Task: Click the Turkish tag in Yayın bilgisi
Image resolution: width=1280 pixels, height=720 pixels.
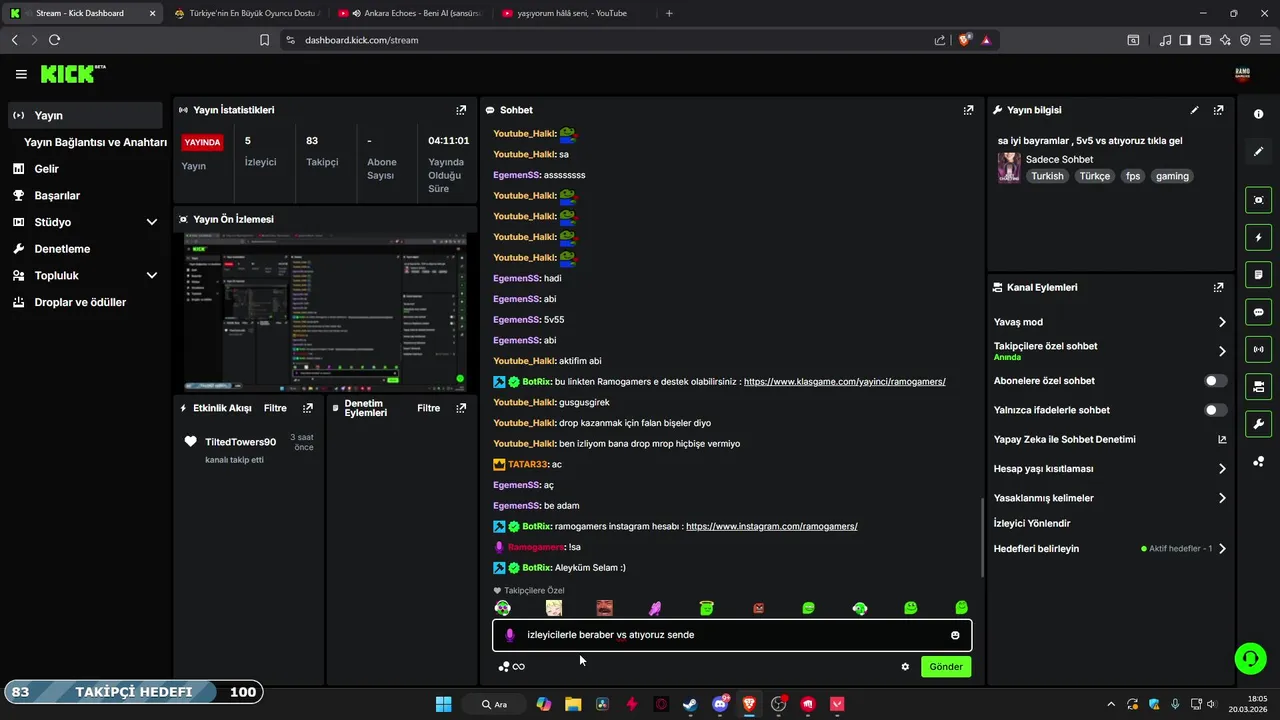Action: tap(1048, 176)
